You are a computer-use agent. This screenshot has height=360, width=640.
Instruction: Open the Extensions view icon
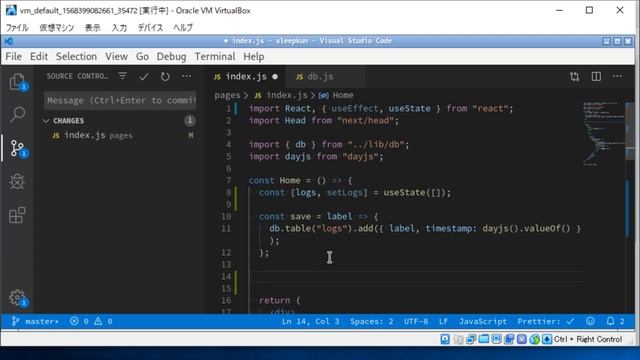coord(18,215)
